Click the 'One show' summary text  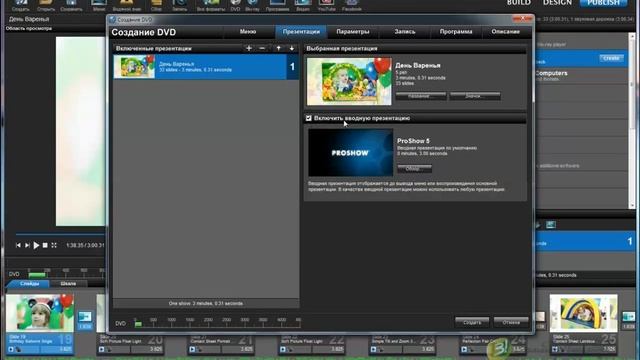(x=206, y=303)
